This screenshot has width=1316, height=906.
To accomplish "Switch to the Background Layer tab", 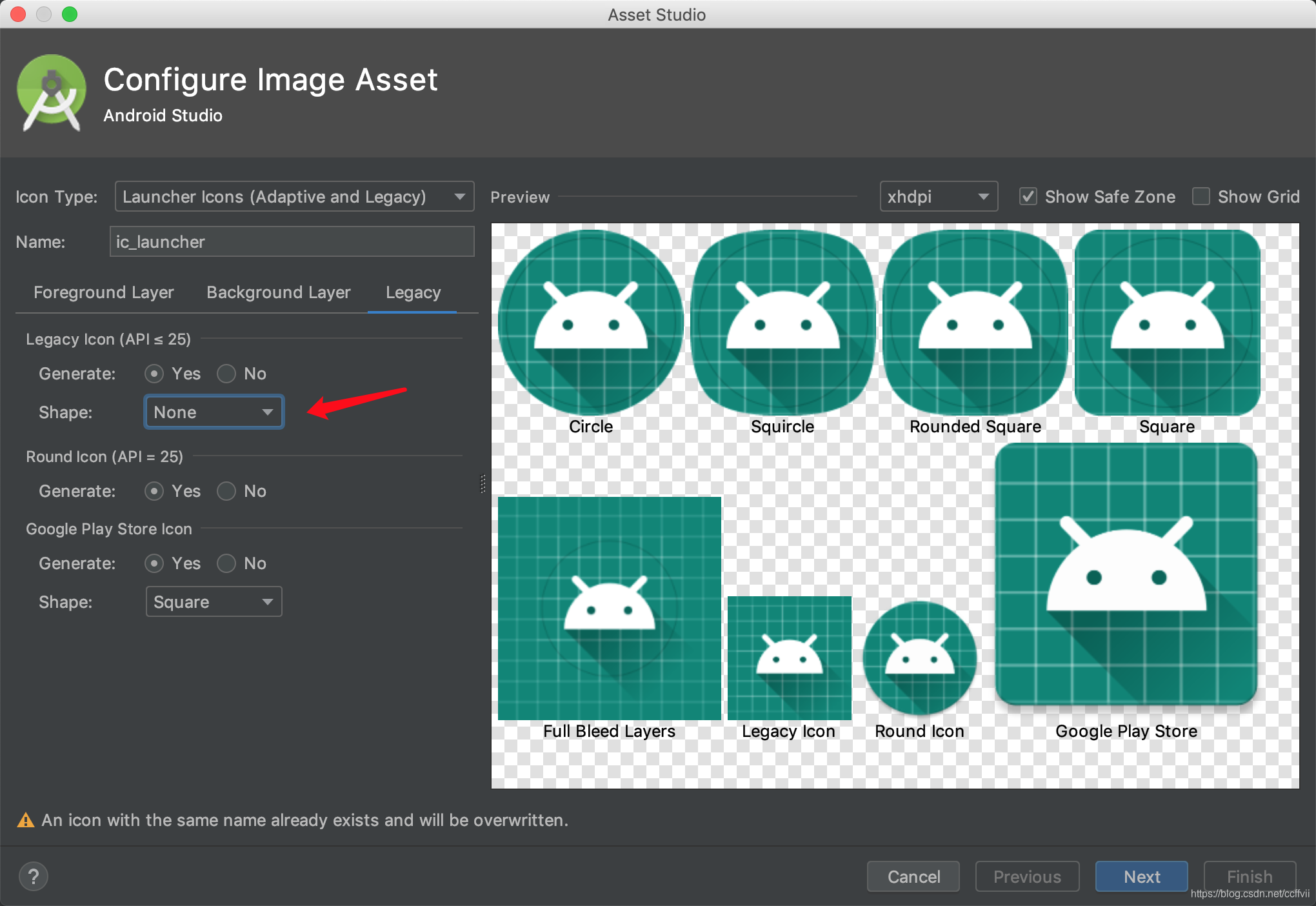I will click(x=279, y=292).
